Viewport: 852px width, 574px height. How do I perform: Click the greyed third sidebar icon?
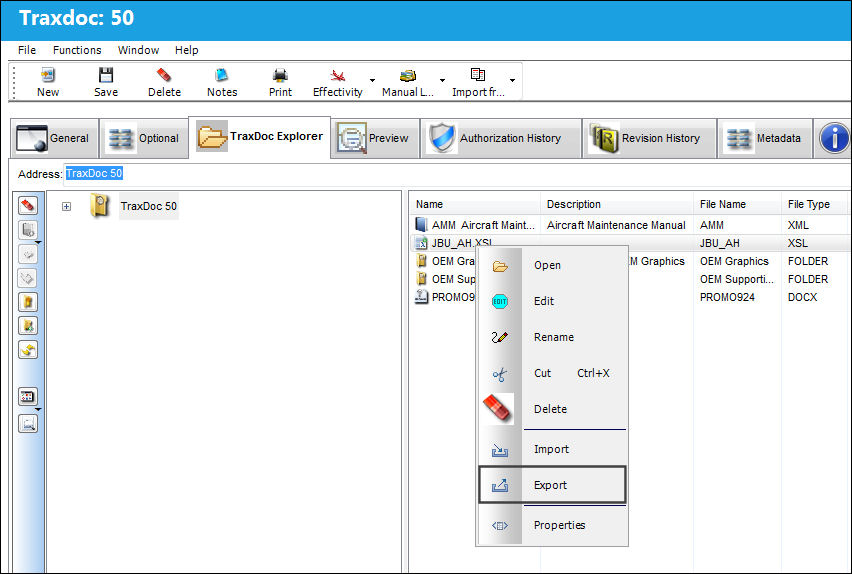point(28,254)
